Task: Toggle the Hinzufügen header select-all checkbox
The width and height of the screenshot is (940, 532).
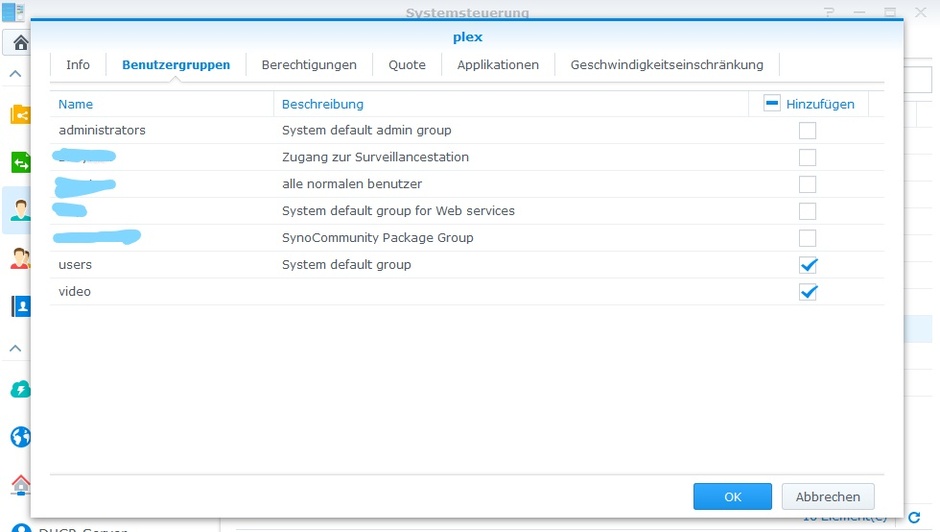Action: (772, 103)
